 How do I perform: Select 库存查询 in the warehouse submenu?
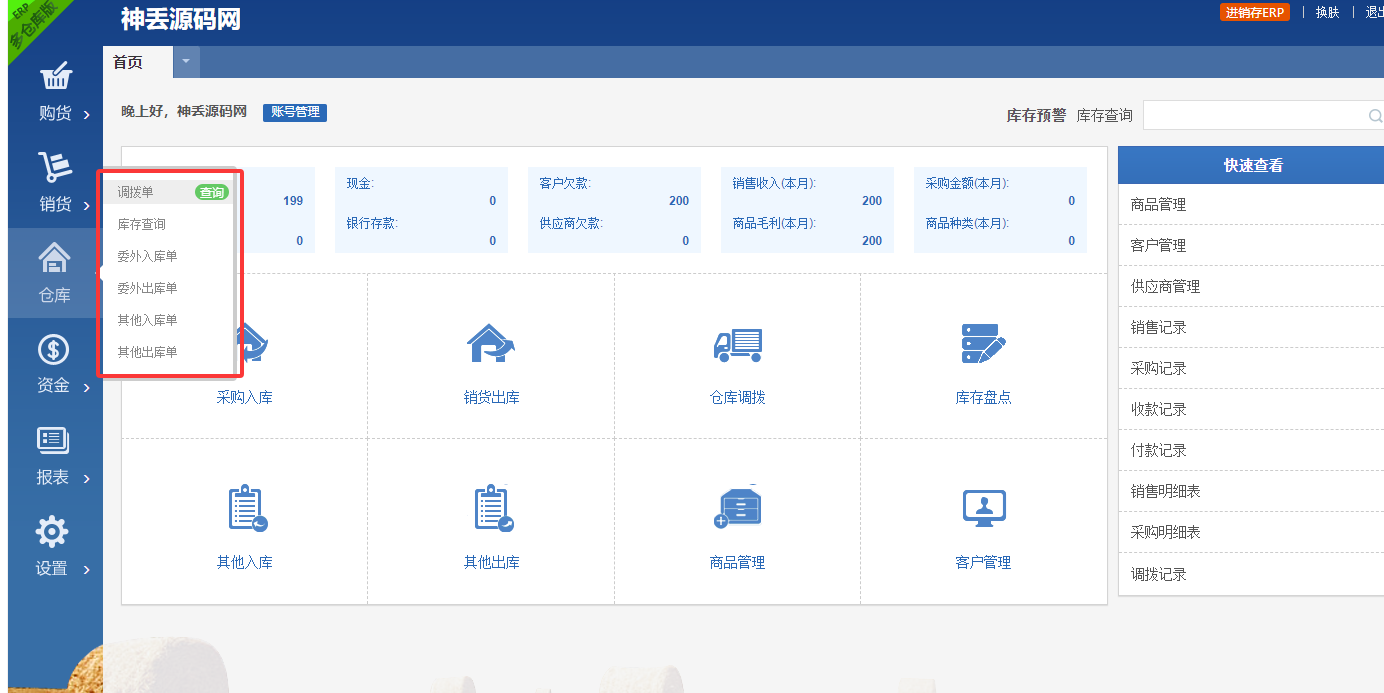coord(141,224)
